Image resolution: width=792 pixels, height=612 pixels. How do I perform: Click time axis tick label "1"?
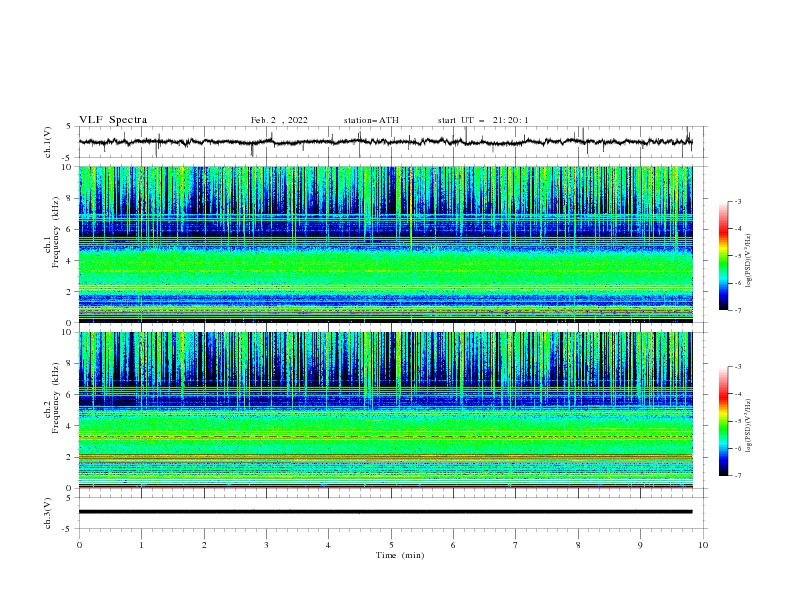141,545
